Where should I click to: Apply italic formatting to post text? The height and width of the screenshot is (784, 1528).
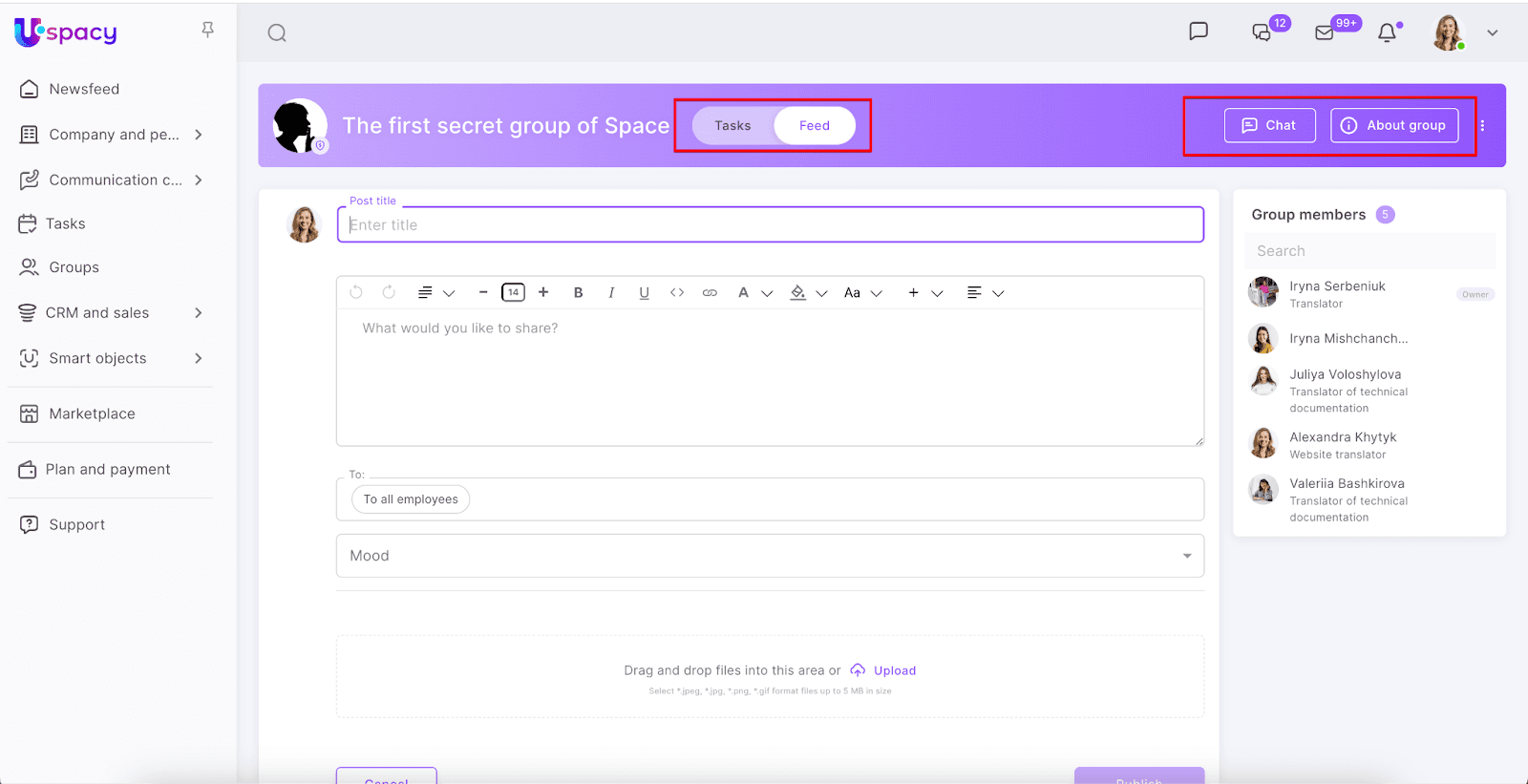pos(611,293)
